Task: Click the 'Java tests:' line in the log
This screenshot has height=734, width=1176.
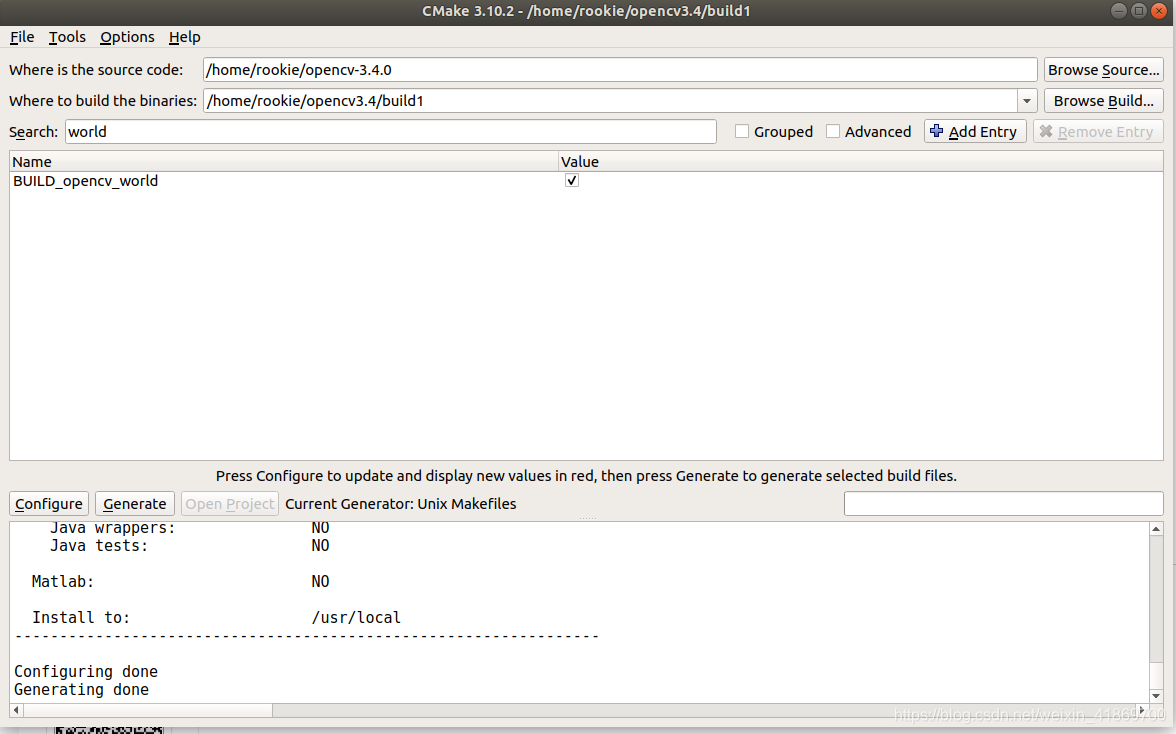Action: coord(99,545)
